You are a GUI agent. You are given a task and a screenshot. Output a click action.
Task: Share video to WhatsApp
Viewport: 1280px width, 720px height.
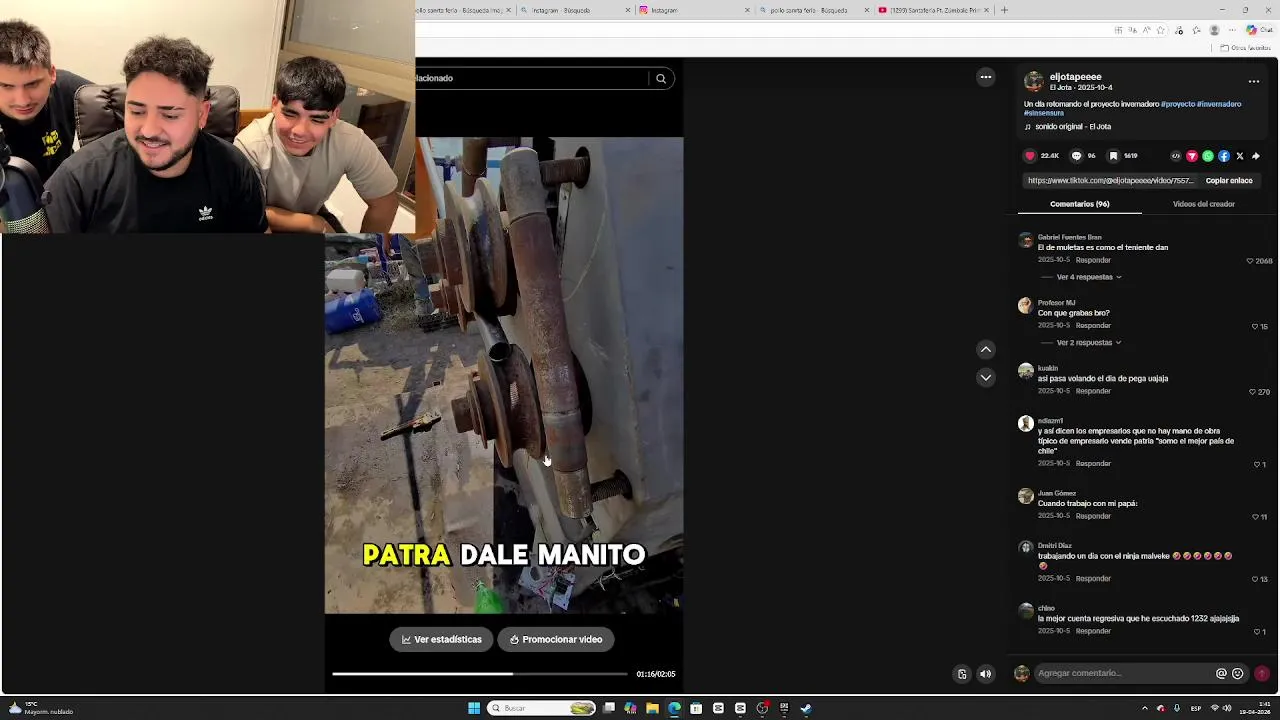1208,156
